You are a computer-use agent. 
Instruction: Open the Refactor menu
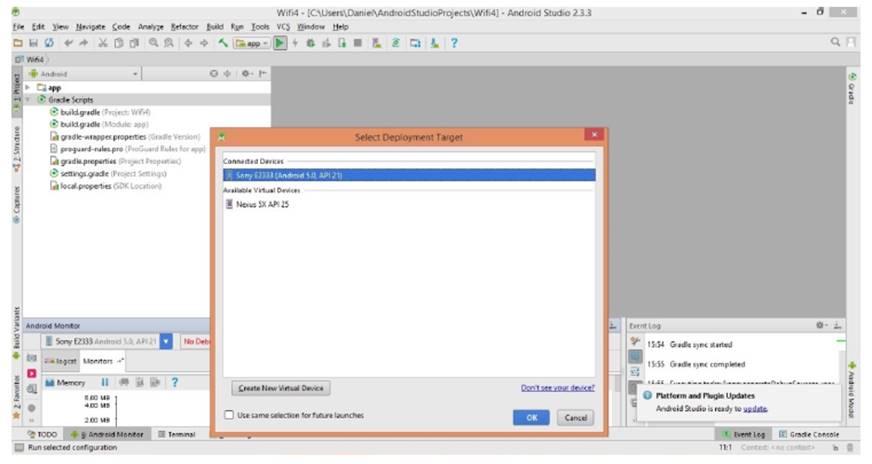pyautogui.click(x=185, y=26)
